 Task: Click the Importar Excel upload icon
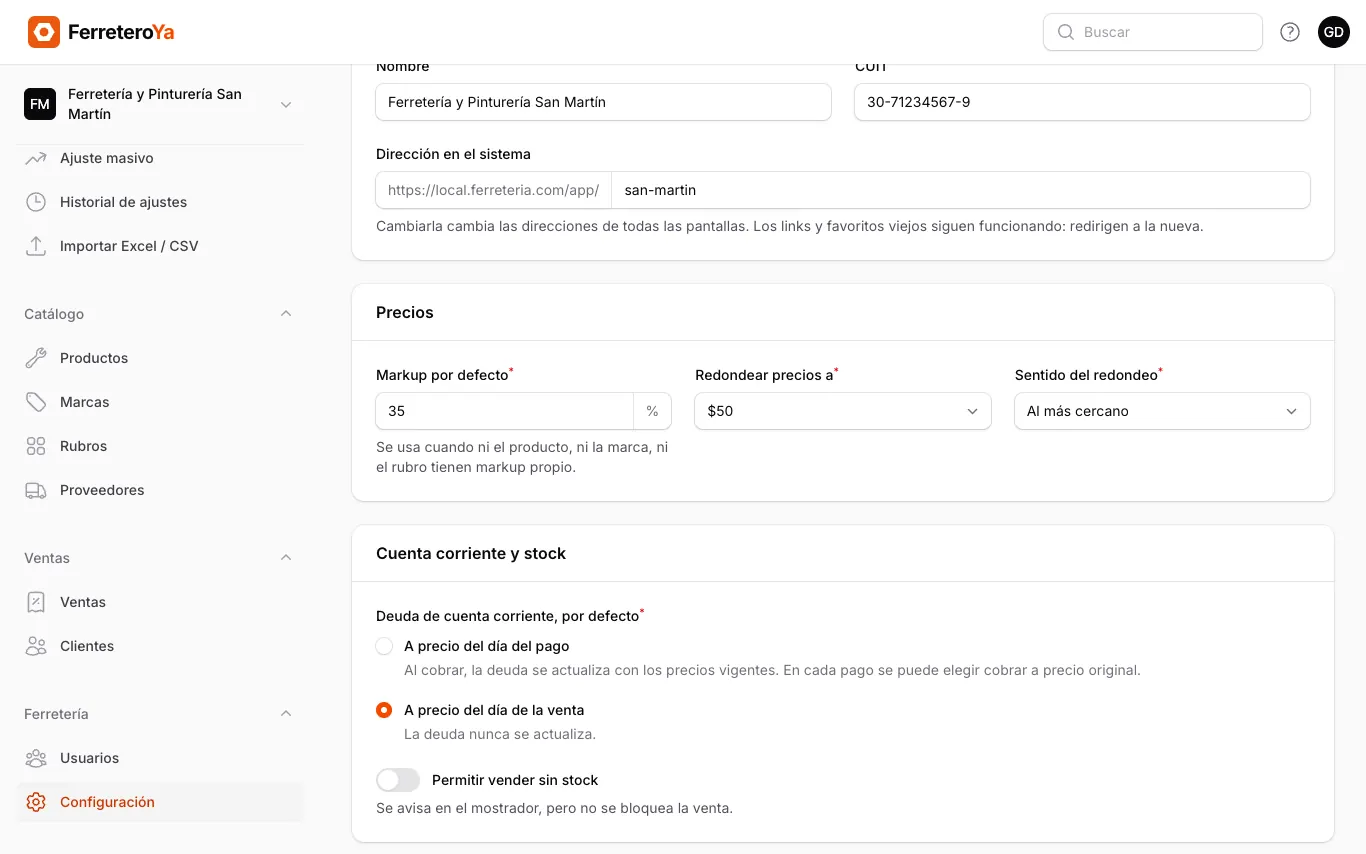(36, 246)
